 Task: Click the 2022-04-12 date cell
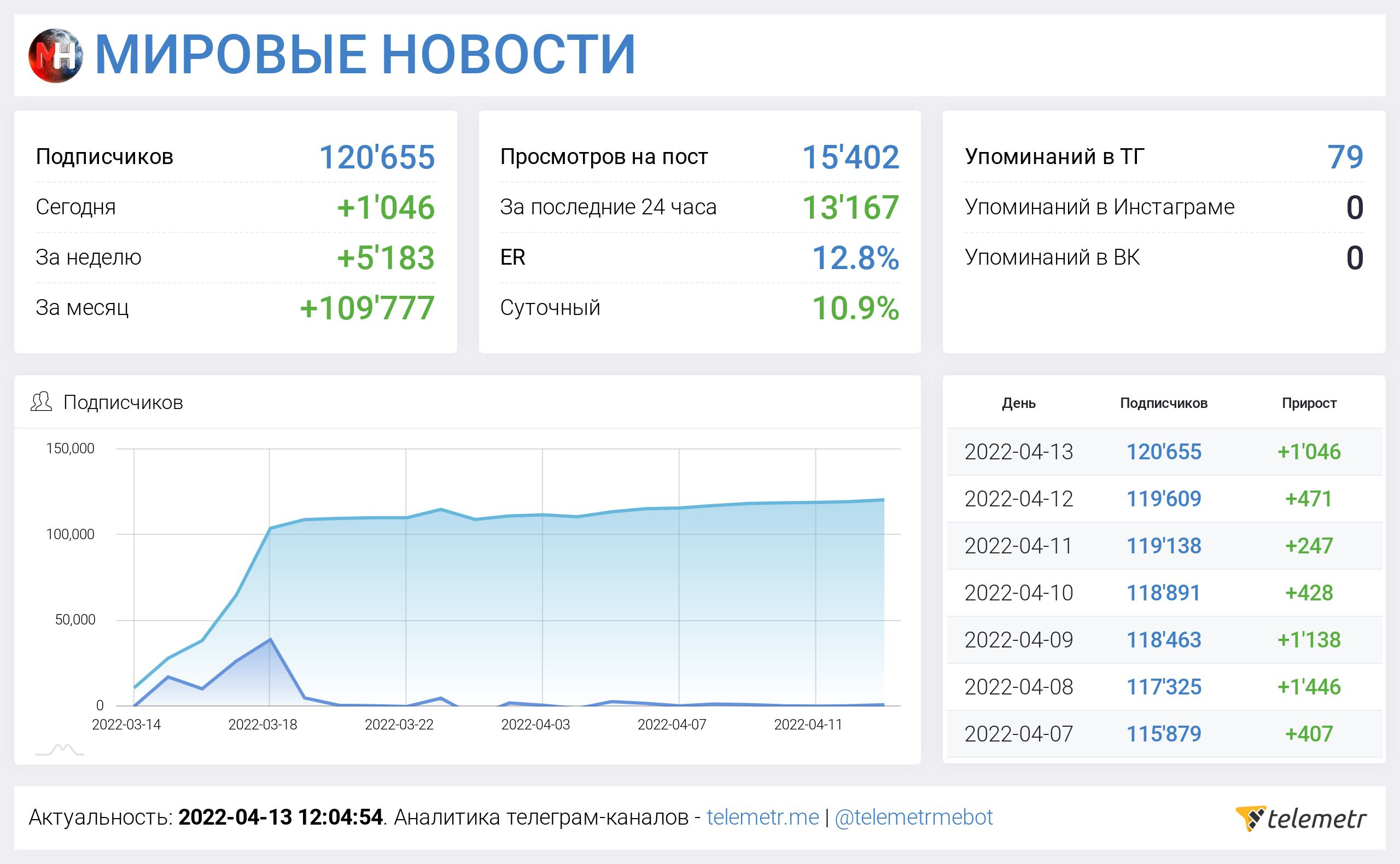point(1019,499)
